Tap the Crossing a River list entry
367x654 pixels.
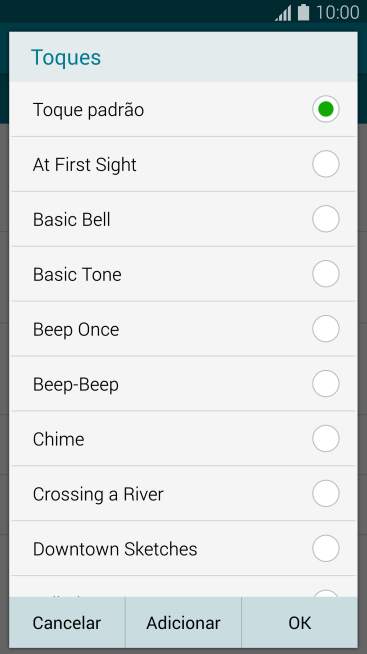click(183, 494)
